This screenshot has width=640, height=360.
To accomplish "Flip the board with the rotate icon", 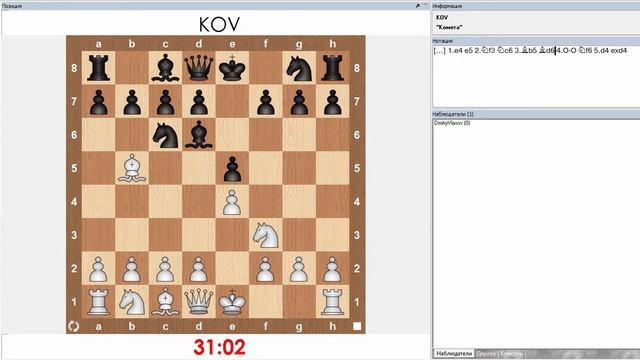I will click(73, 326).
